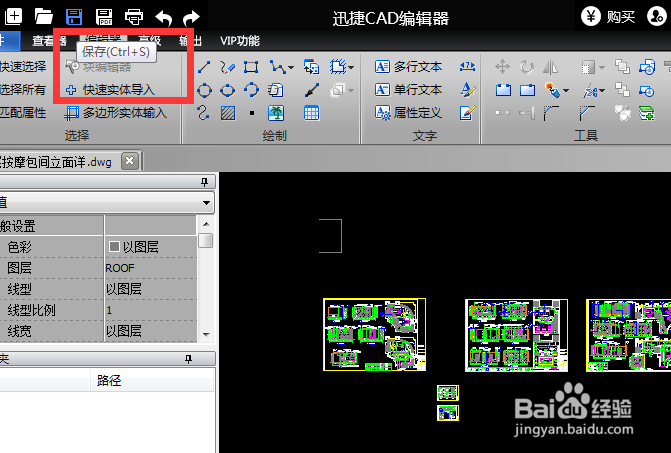Click the 购买 purchase button

(608, 17)
